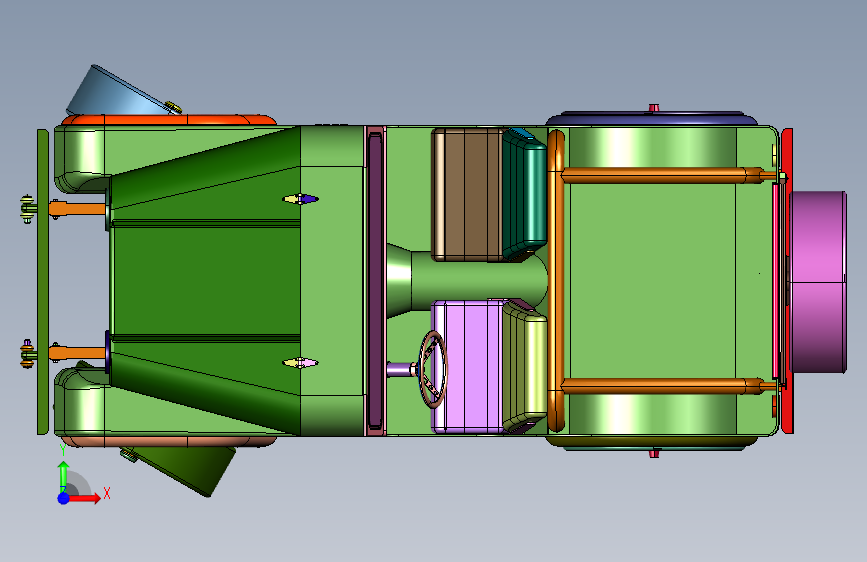Select the magenta spare tire at the rear
Image resolution: width=867 pixels, height=562 pixels.
(x=818, y=282)
